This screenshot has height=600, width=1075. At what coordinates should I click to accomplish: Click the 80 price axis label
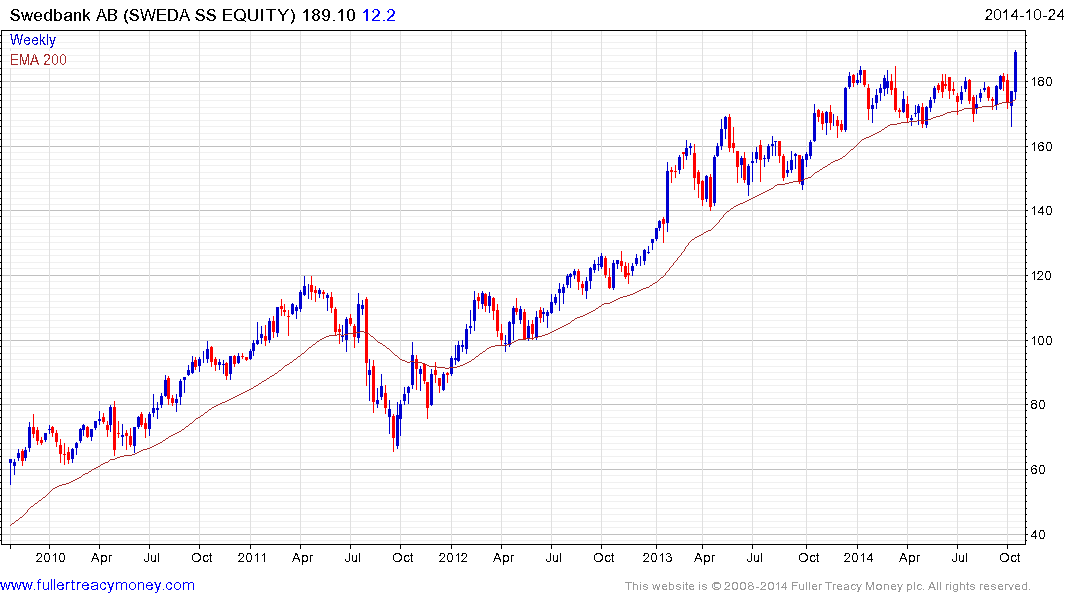tap(1038, 405)
